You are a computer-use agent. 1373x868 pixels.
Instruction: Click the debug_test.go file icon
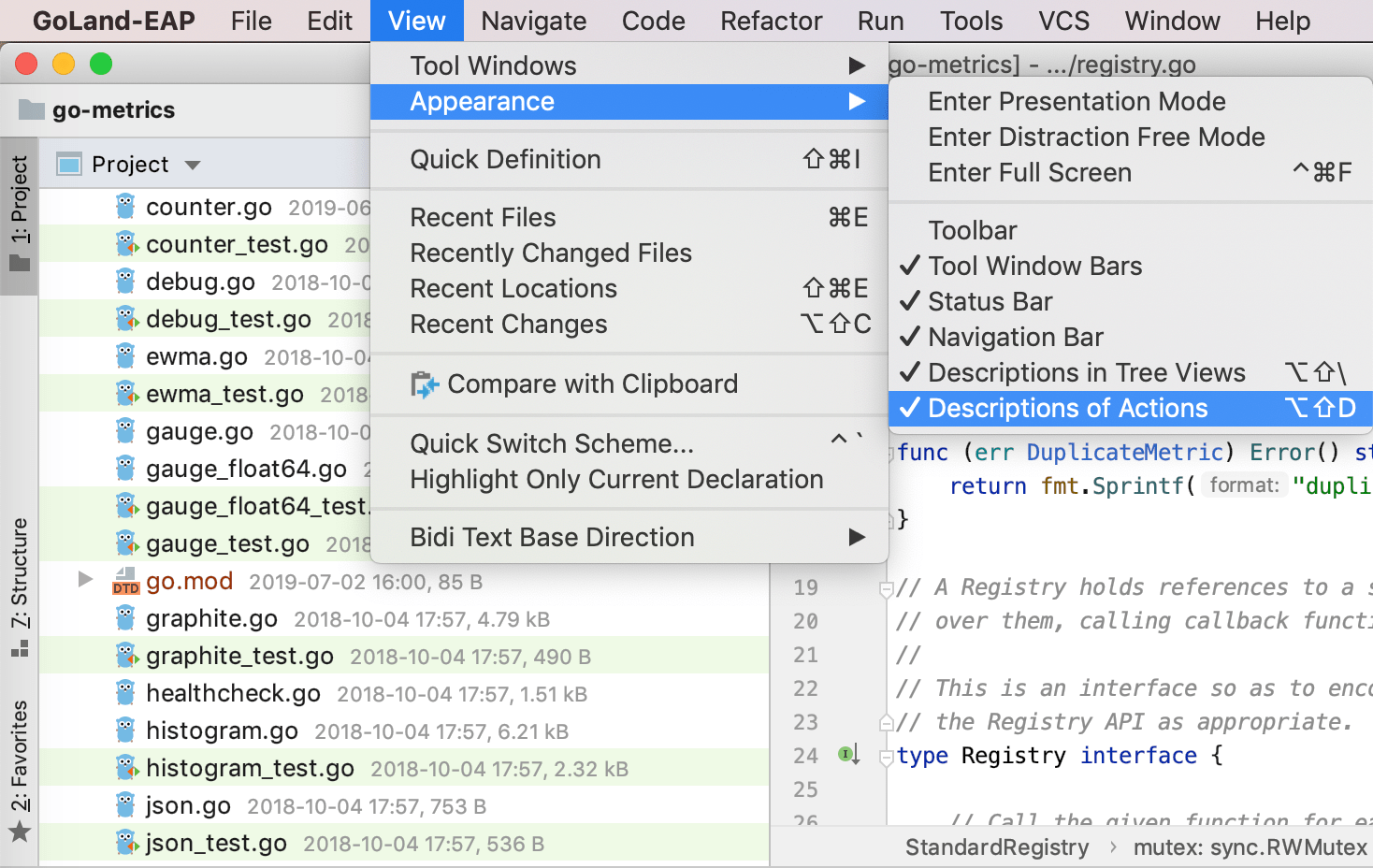(x=126, y=318)
